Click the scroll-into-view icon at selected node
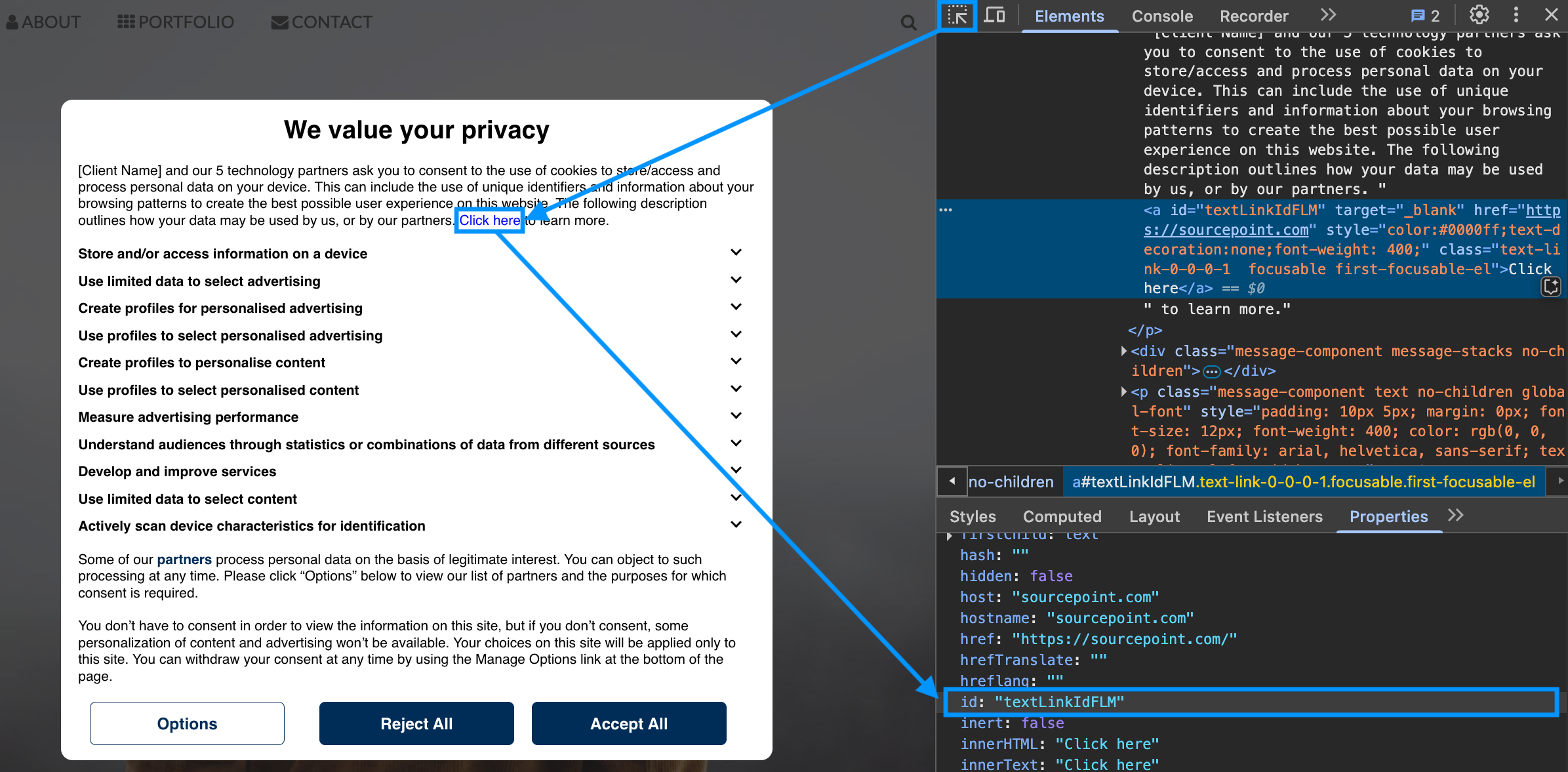Screen dimensions: 1568x772 click(x=1551, y=287)
